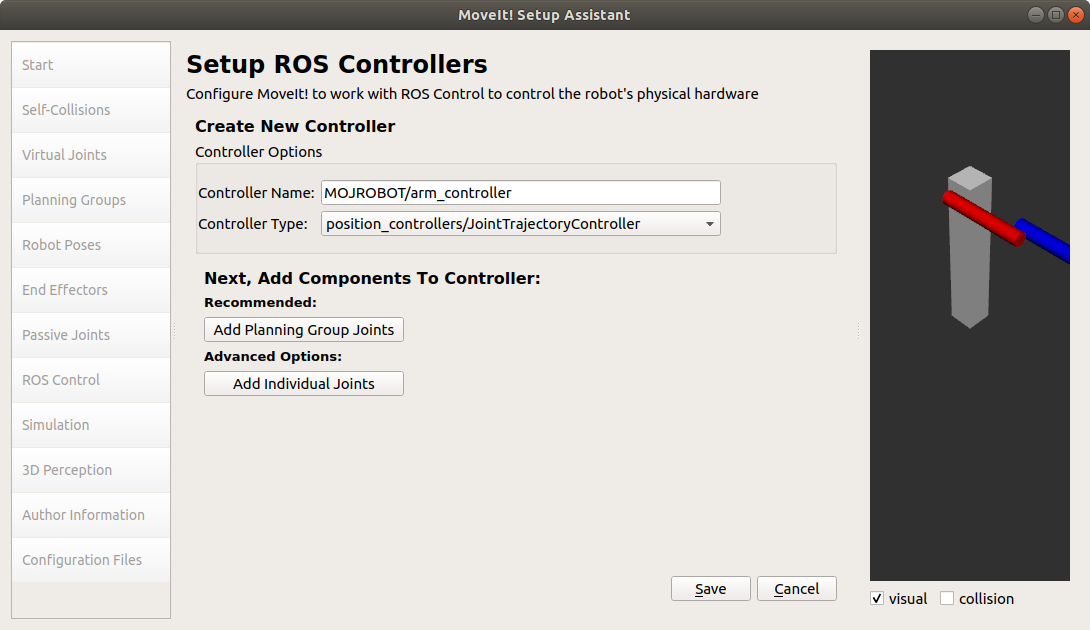The image size is (1090, 630).
Task: Save the new controller
Action: (x=710, y=589)
